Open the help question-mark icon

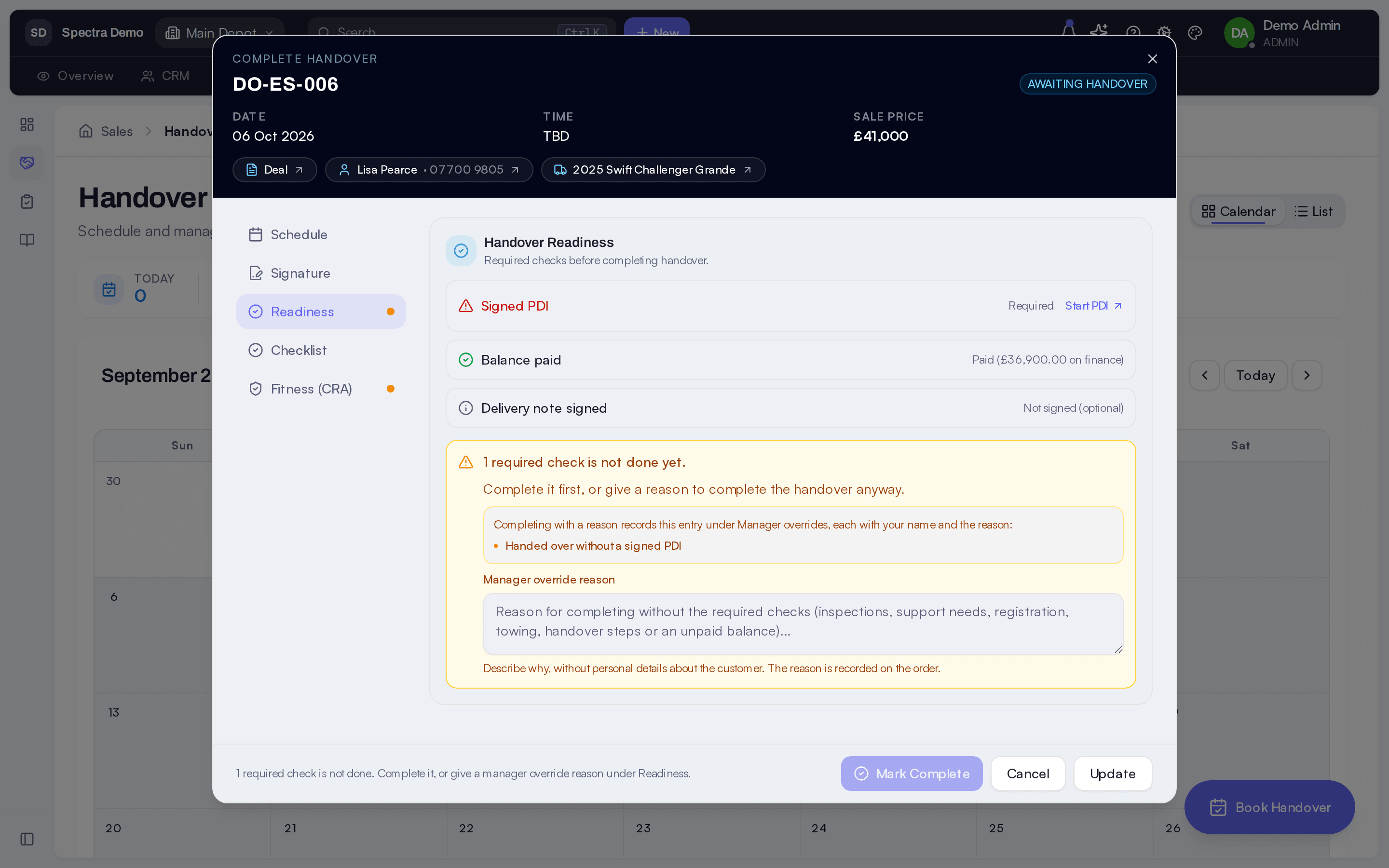point(1132,32)
